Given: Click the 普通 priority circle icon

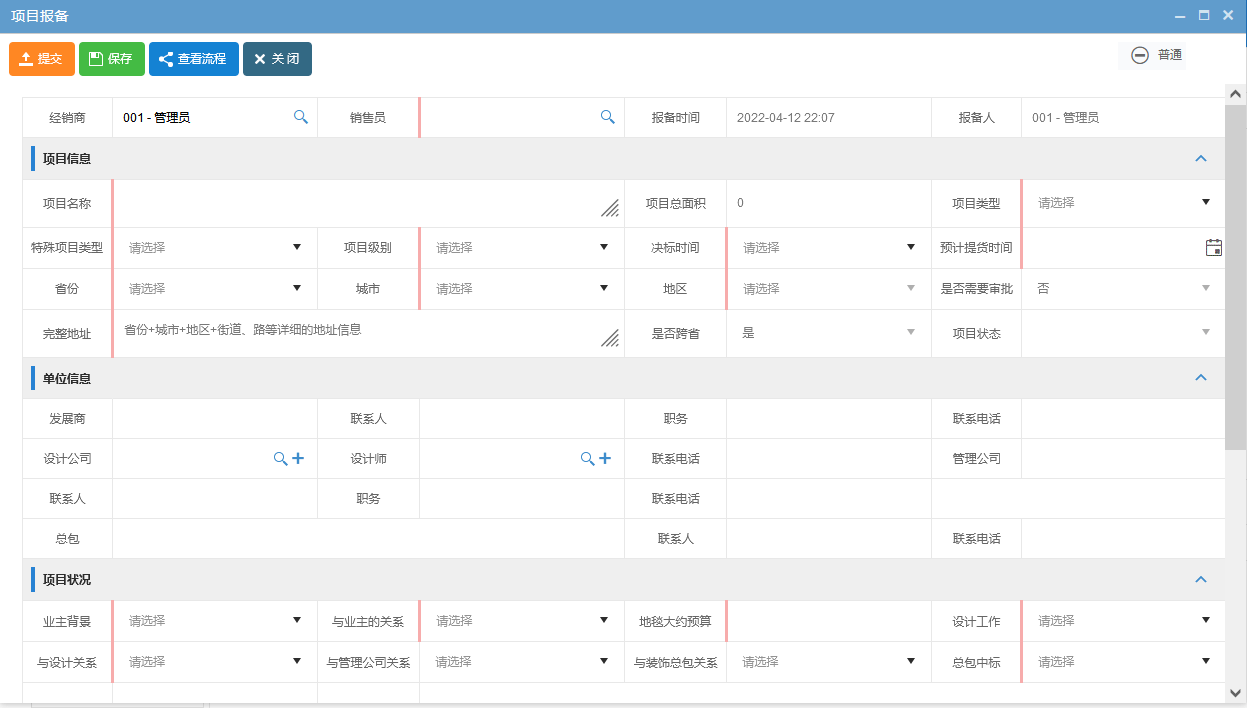Looking at the screenshot, I should (1140, 55).
